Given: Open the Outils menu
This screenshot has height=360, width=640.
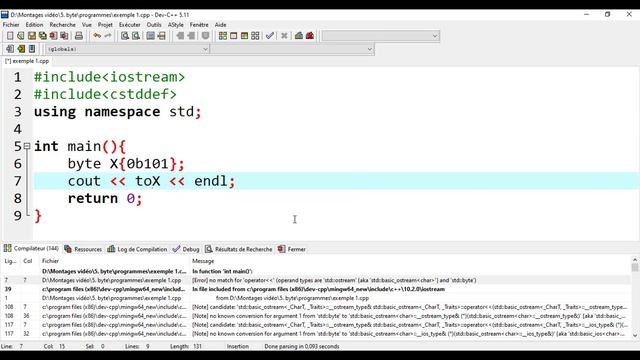Looking at the screenshot, I should (154, 24).
